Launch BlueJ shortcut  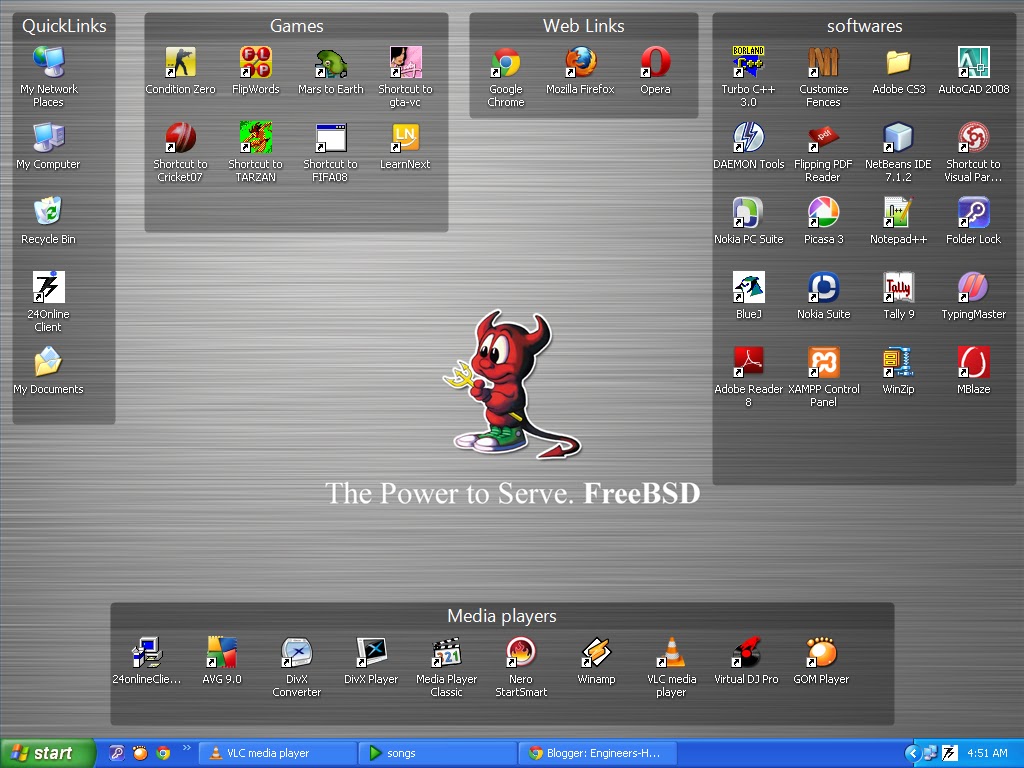pos(748,296)
